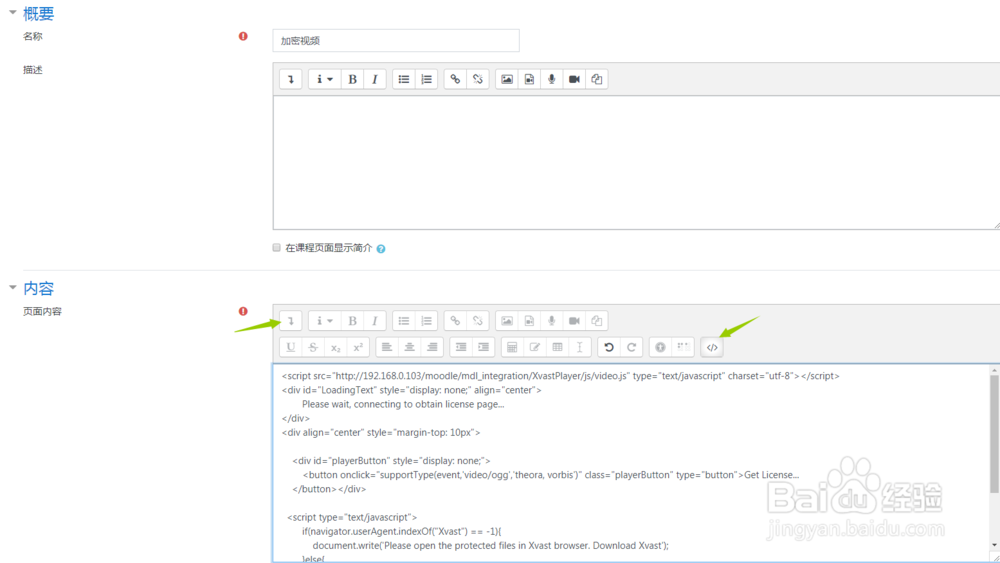Click the indent button
The width and height of the screenshot is (1000, 563).
click(x=484, y=347)
